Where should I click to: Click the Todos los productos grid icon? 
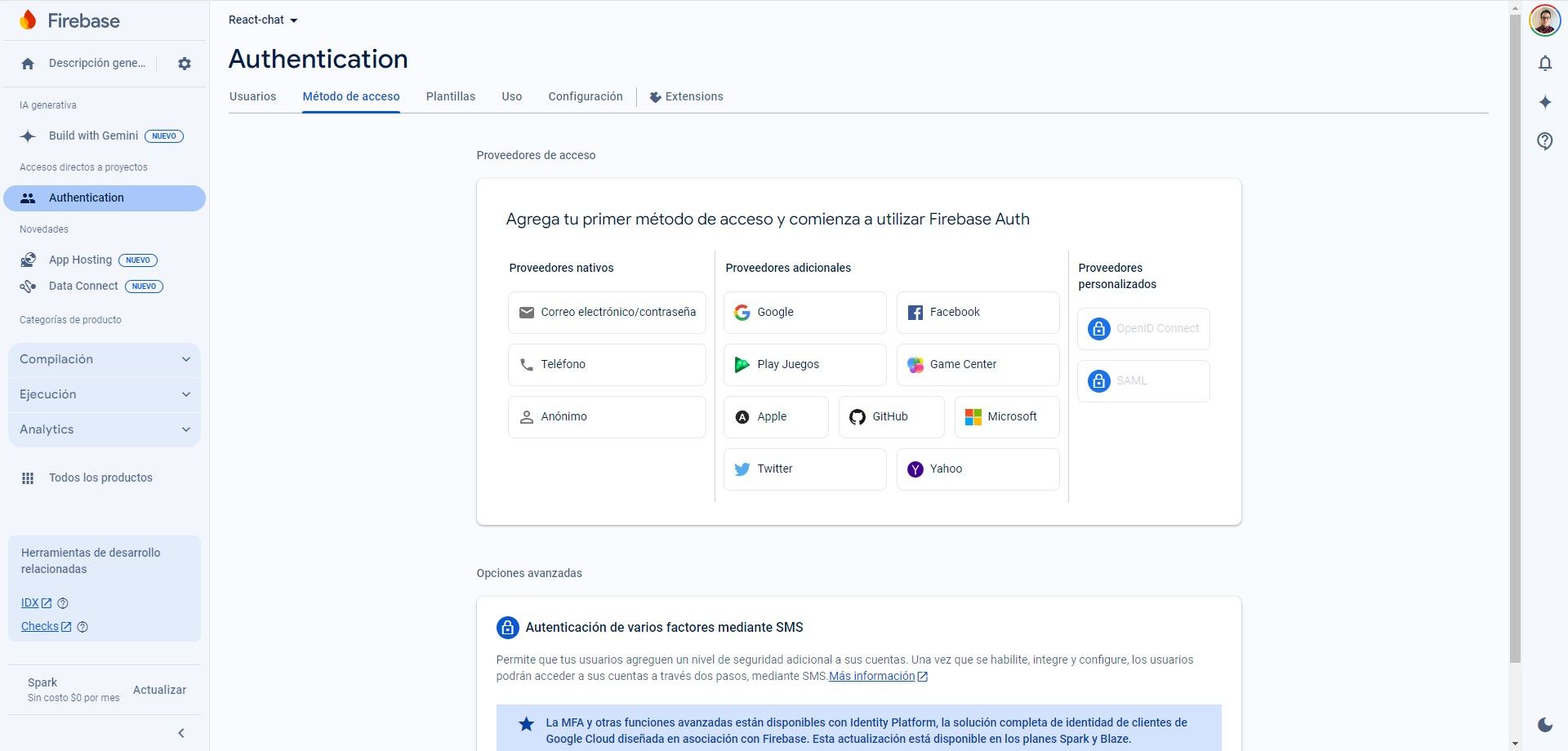[28, 478]
